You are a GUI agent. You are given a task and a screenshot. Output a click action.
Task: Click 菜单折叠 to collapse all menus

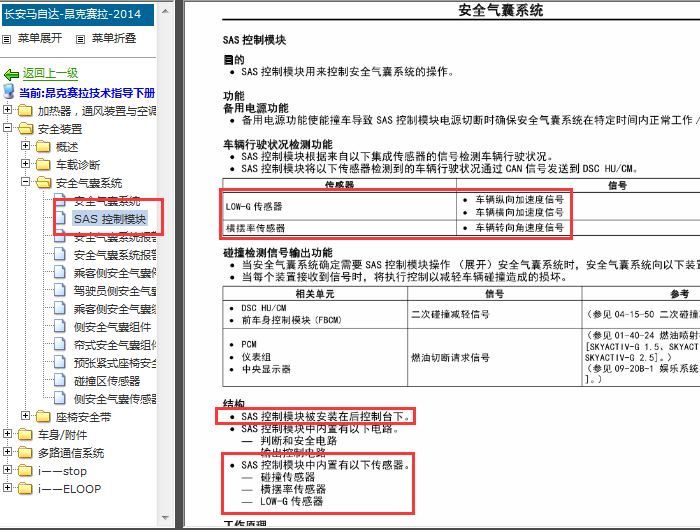[x=114, y=38]
